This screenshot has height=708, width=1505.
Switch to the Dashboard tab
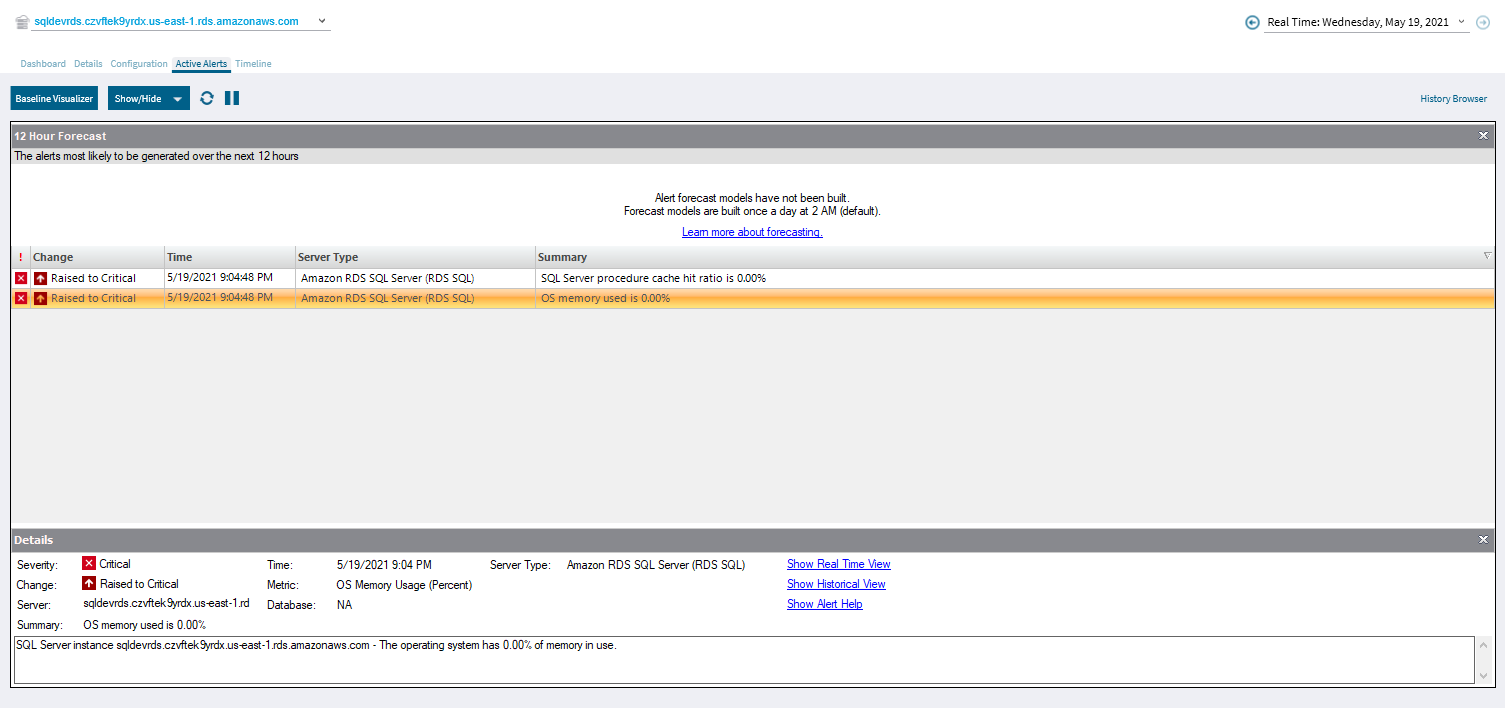pyautogui.click(x=43, y=64)
